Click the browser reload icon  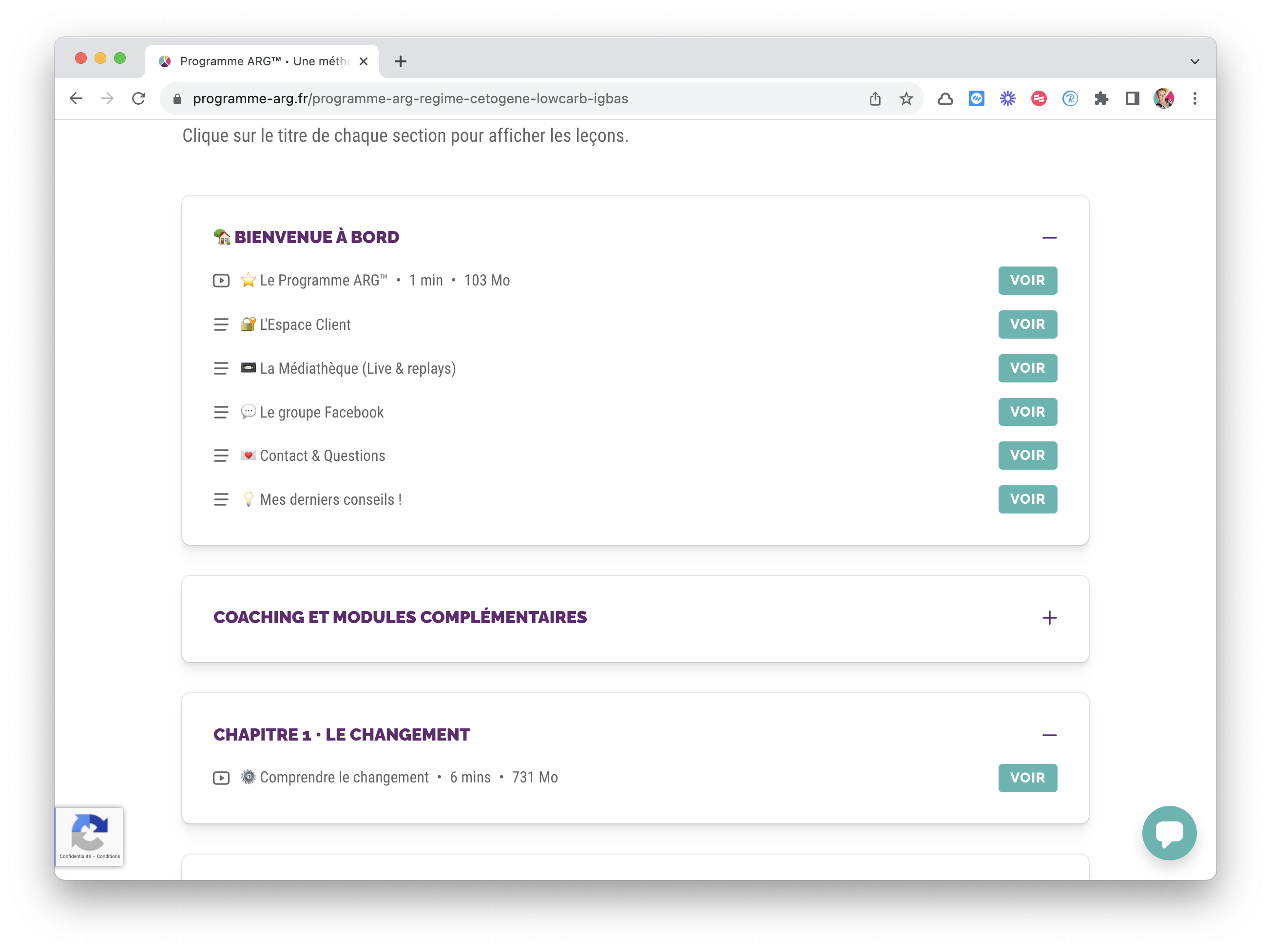(x=138, y=99)
